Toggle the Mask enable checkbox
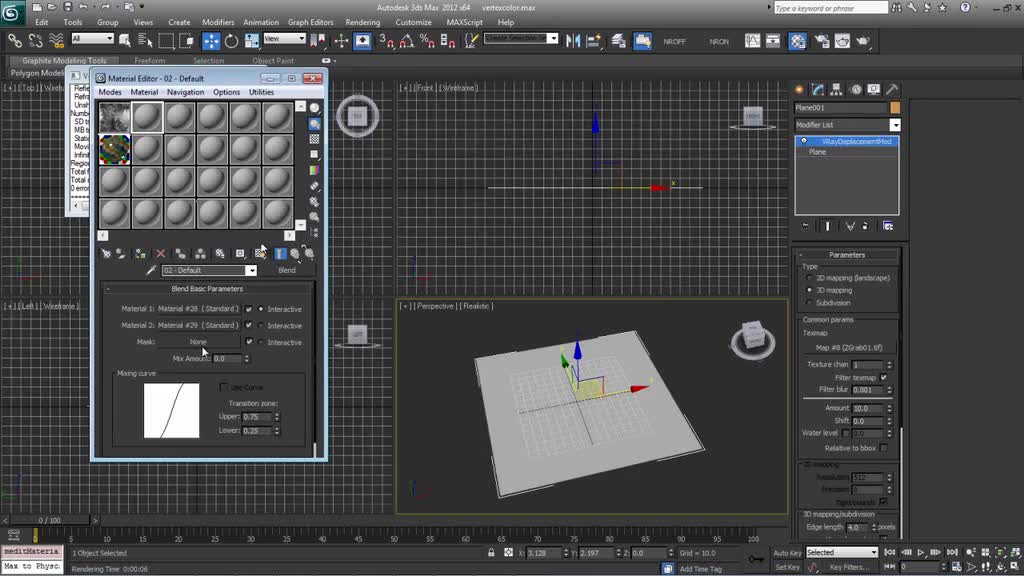The image size is (1024, 576). click(249, 342)
